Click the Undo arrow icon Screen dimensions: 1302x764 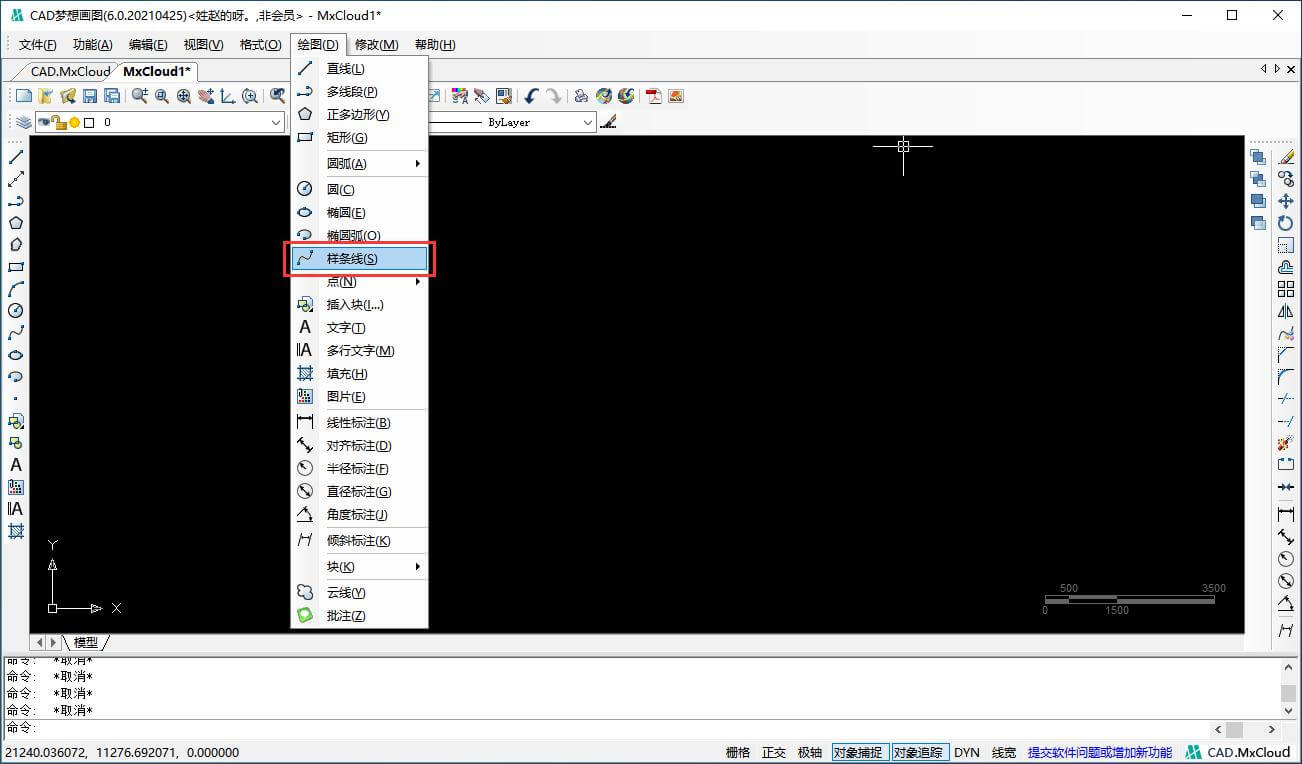click(x=531, y=96)
